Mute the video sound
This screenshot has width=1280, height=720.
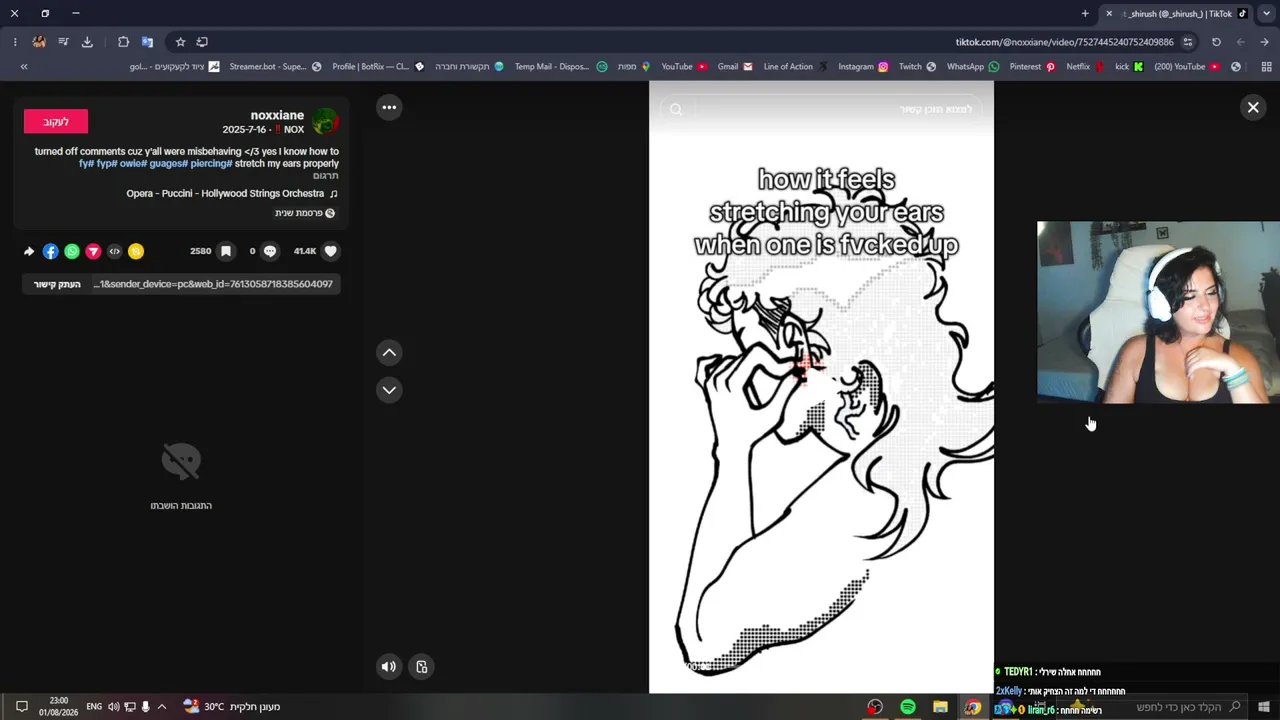389,667
